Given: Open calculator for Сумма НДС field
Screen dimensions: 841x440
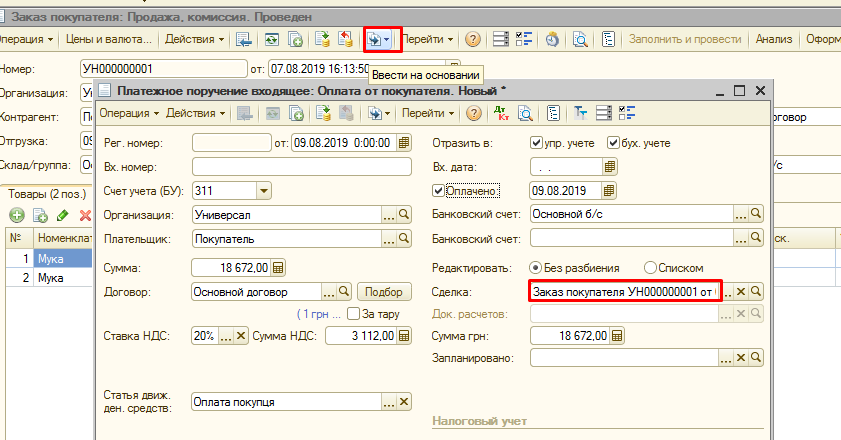Looking at the screenshot, I should pyautogui.click(x=404, y=336).
